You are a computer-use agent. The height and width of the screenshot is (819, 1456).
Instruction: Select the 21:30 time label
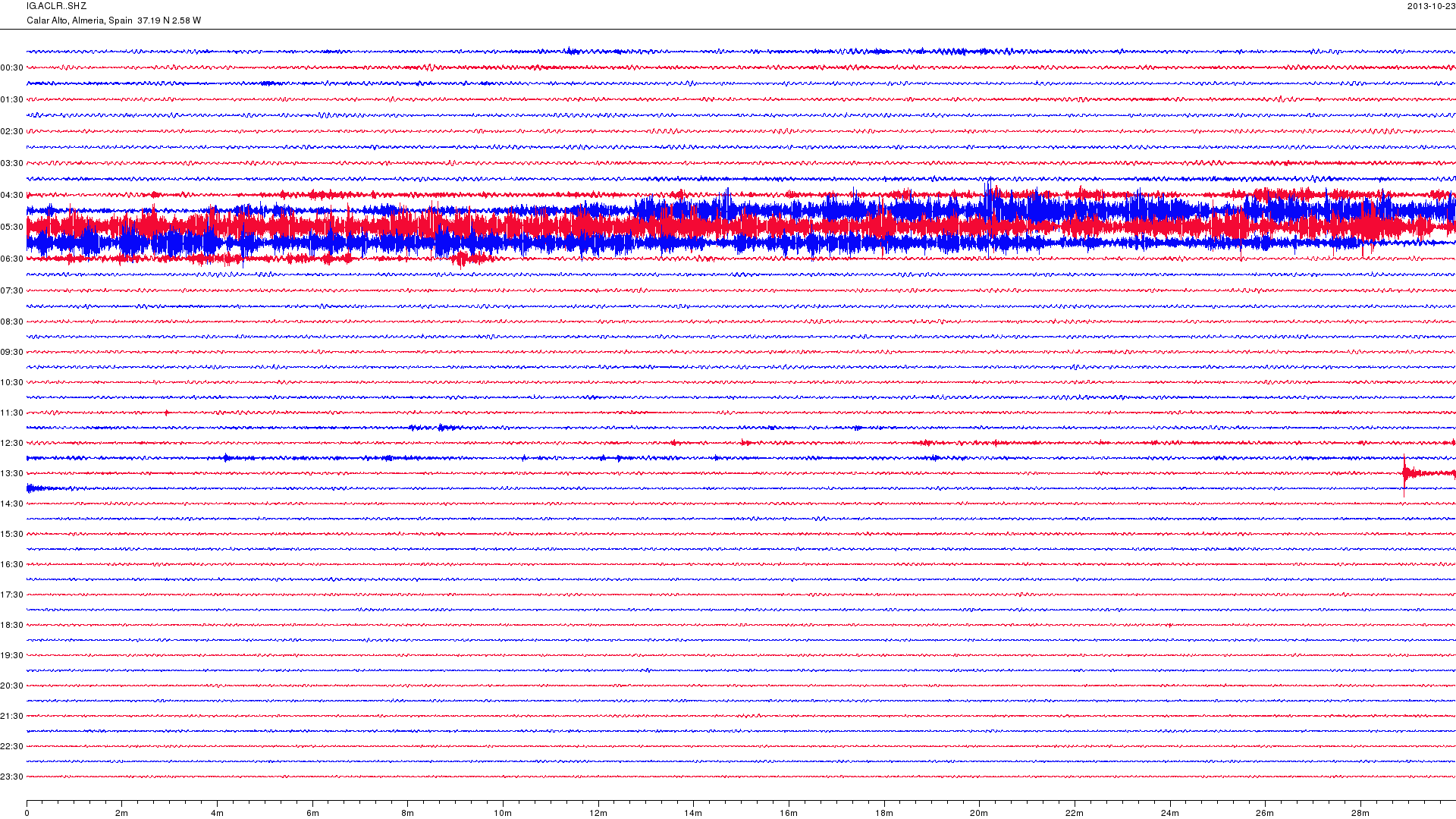[x=11, y=717]
